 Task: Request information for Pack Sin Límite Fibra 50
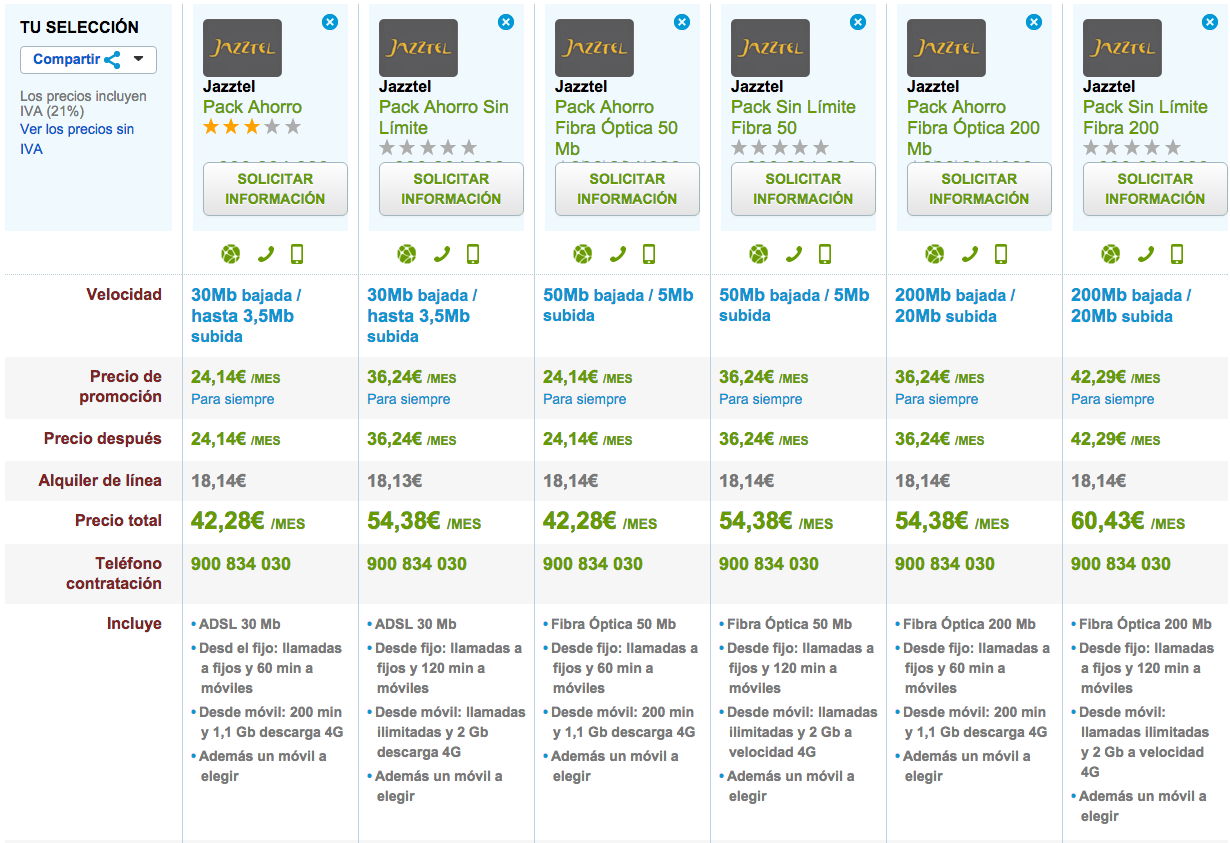[803, 189]
